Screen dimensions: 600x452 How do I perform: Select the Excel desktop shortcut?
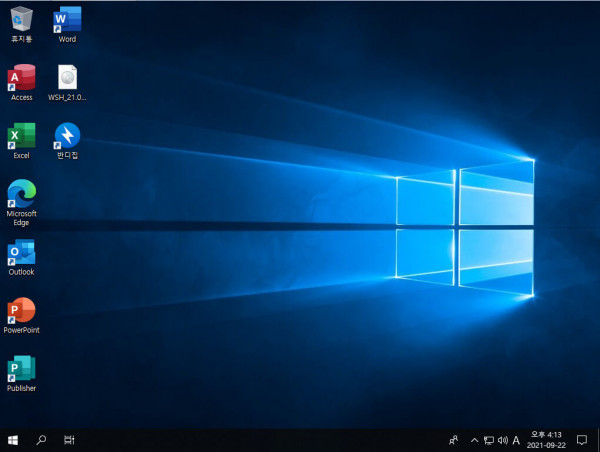[21, 141]
